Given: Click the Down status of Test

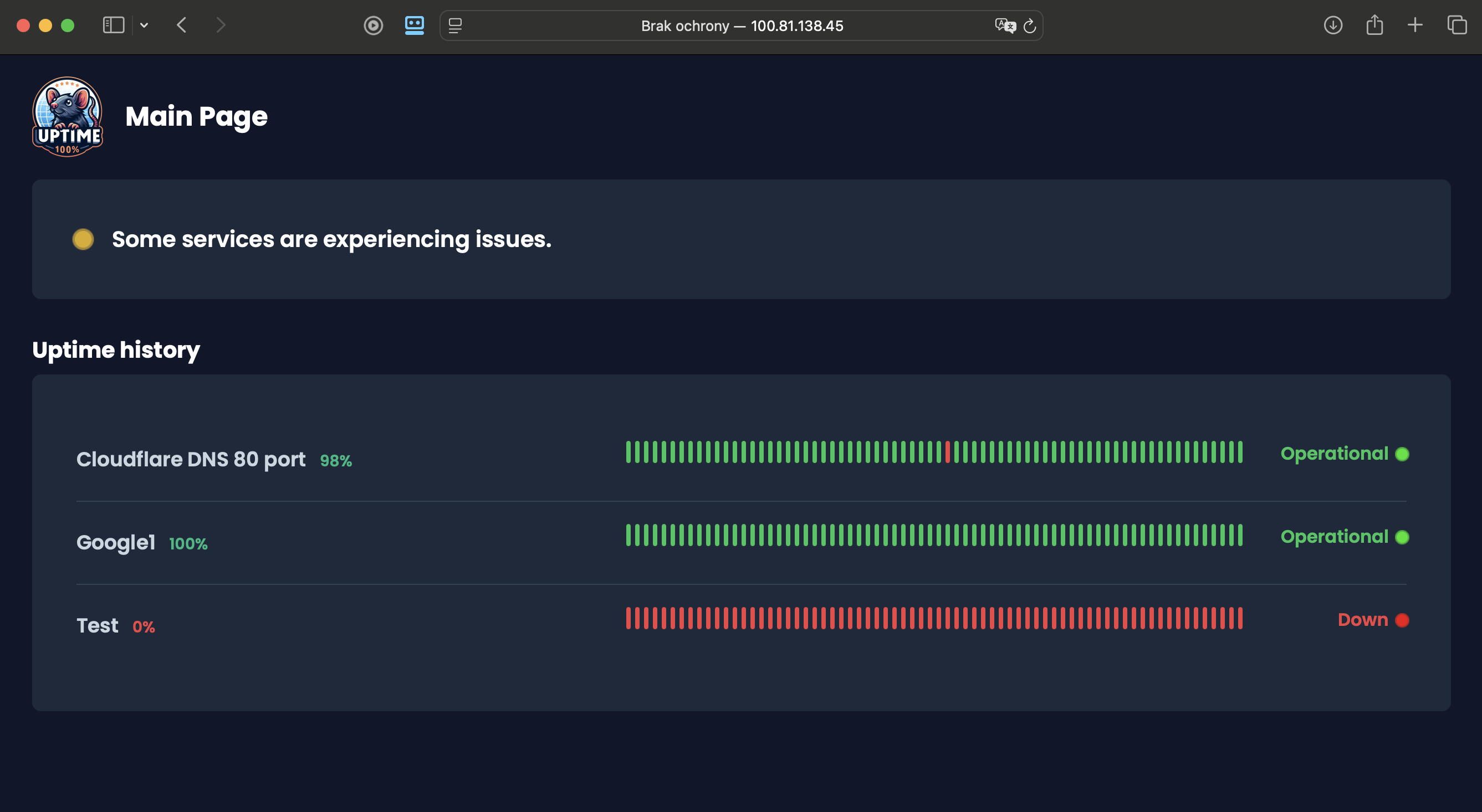Looking at the screenshot, I should click(1362, 620).
